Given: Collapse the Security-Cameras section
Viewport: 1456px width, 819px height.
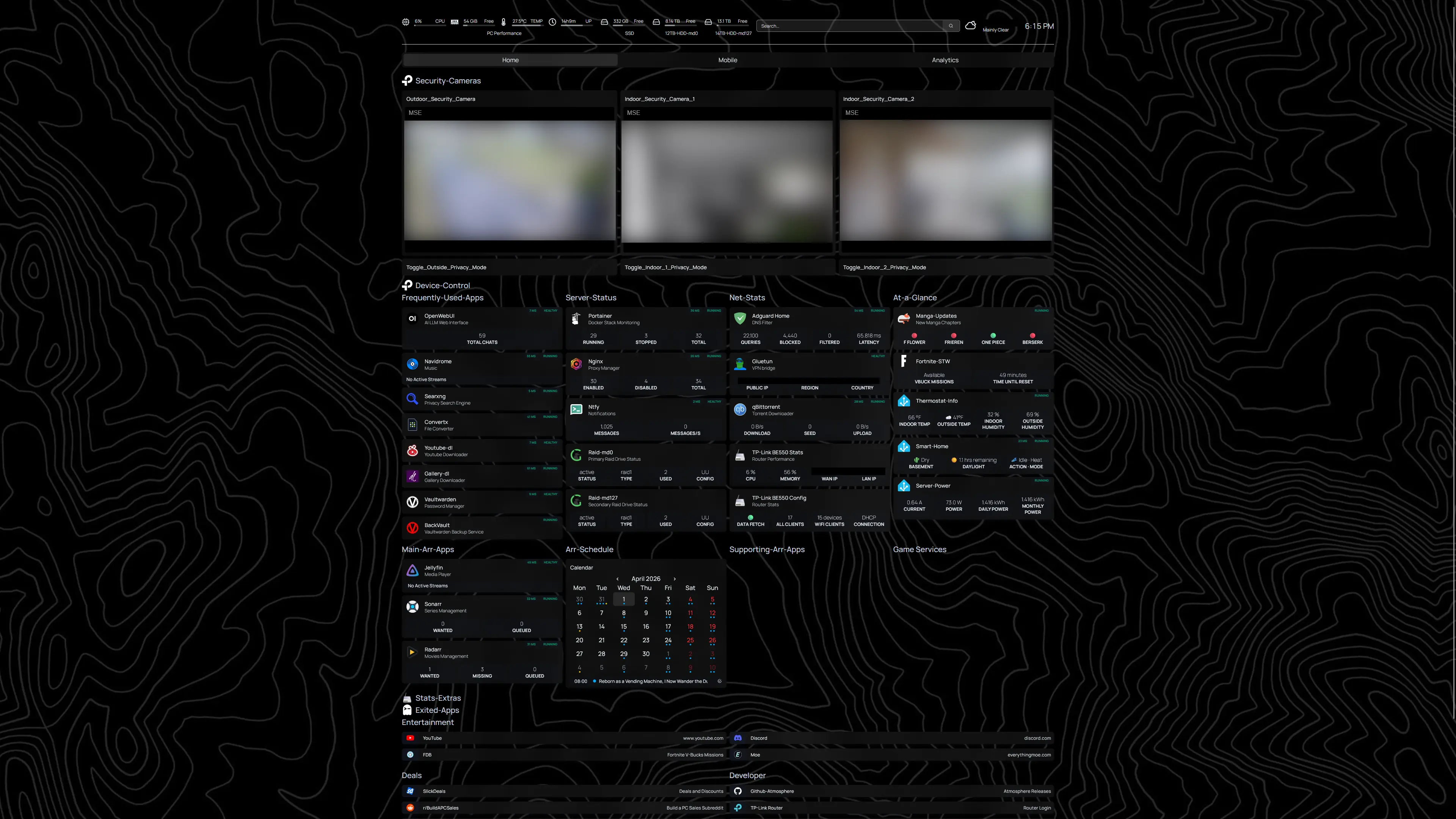Looking at the screenshot, I should coord(448,81).
